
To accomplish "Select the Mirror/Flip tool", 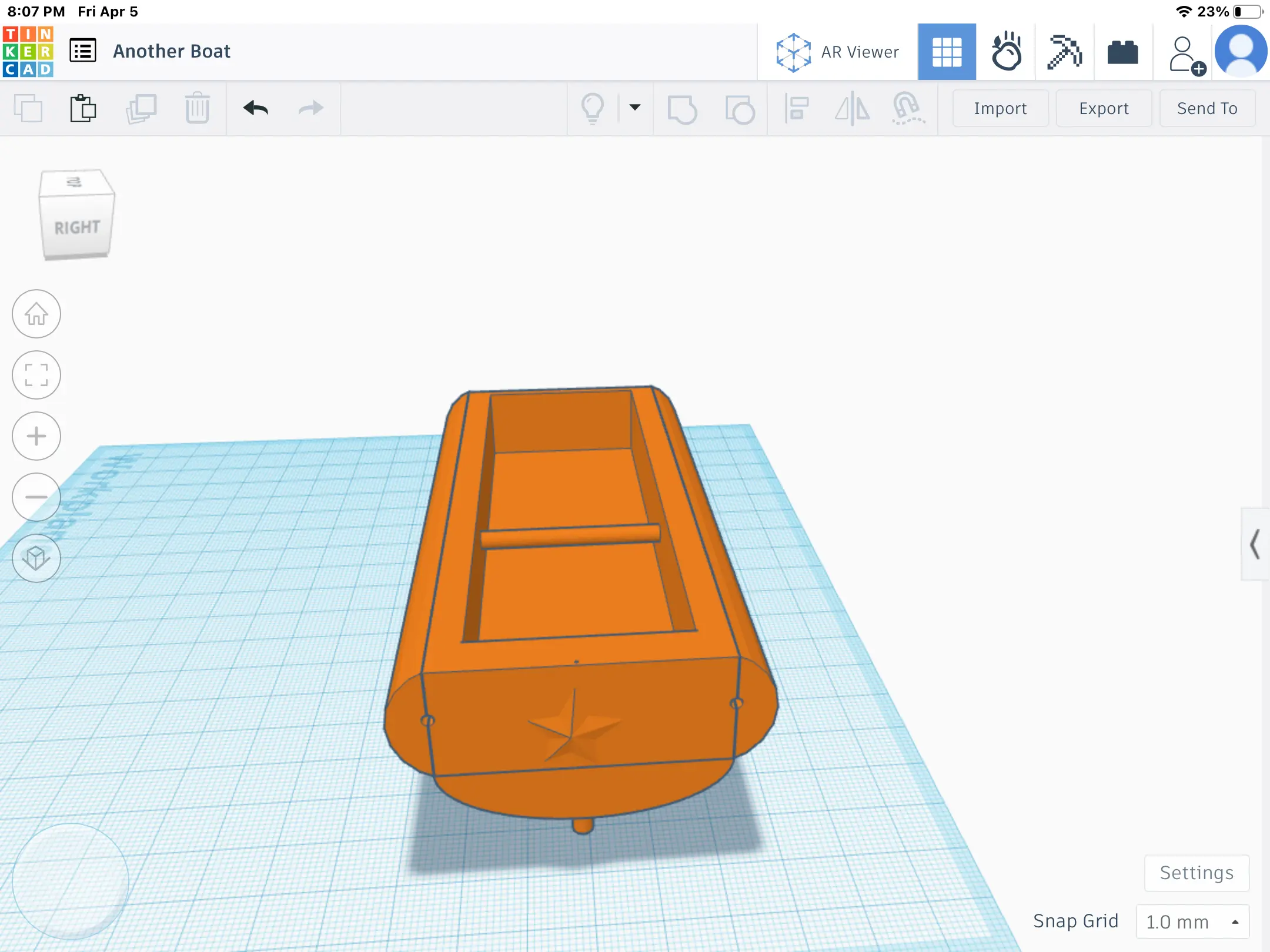I will [x=850, y=108].
